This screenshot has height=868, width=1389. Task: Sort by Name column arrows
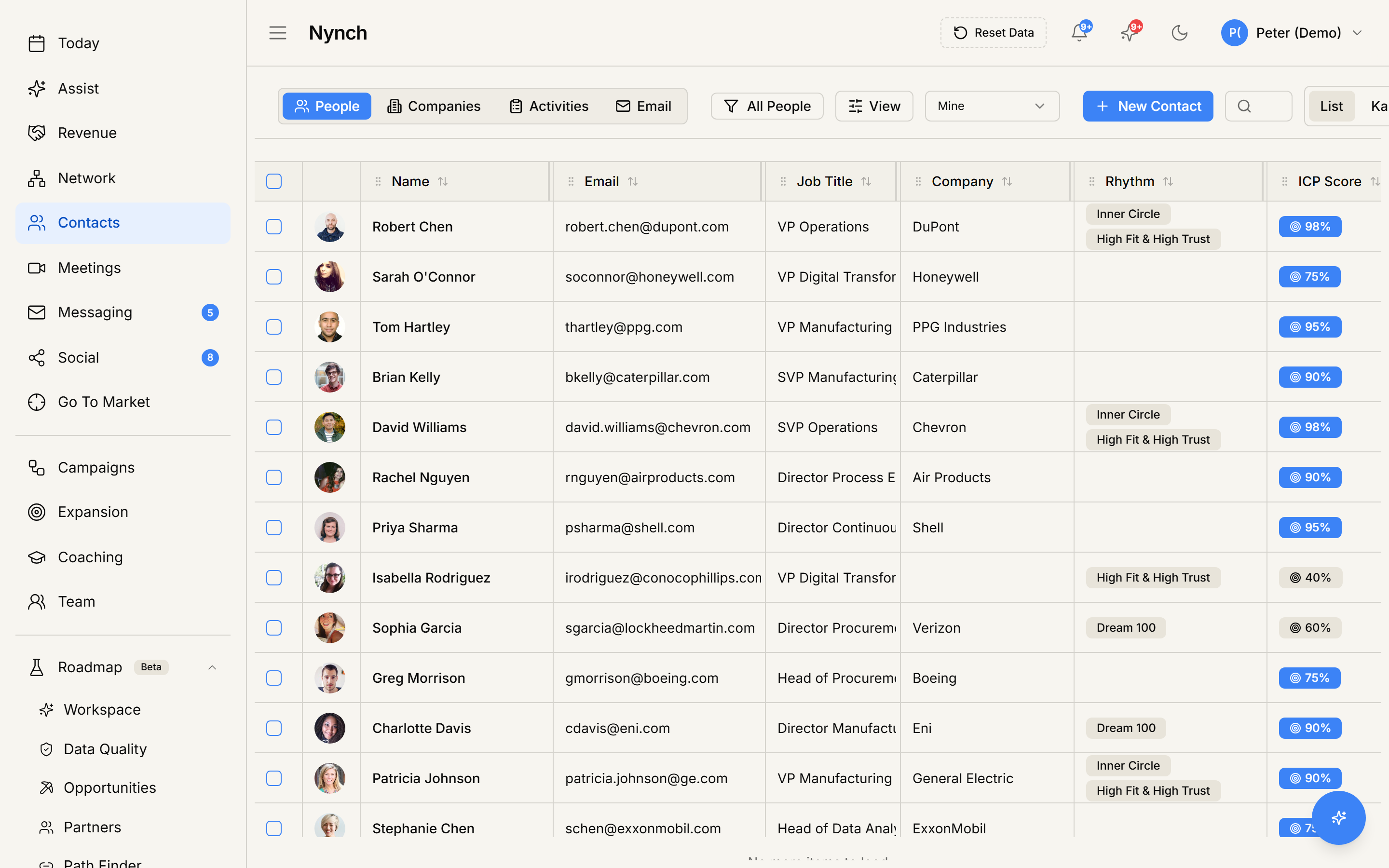[443, 181]
